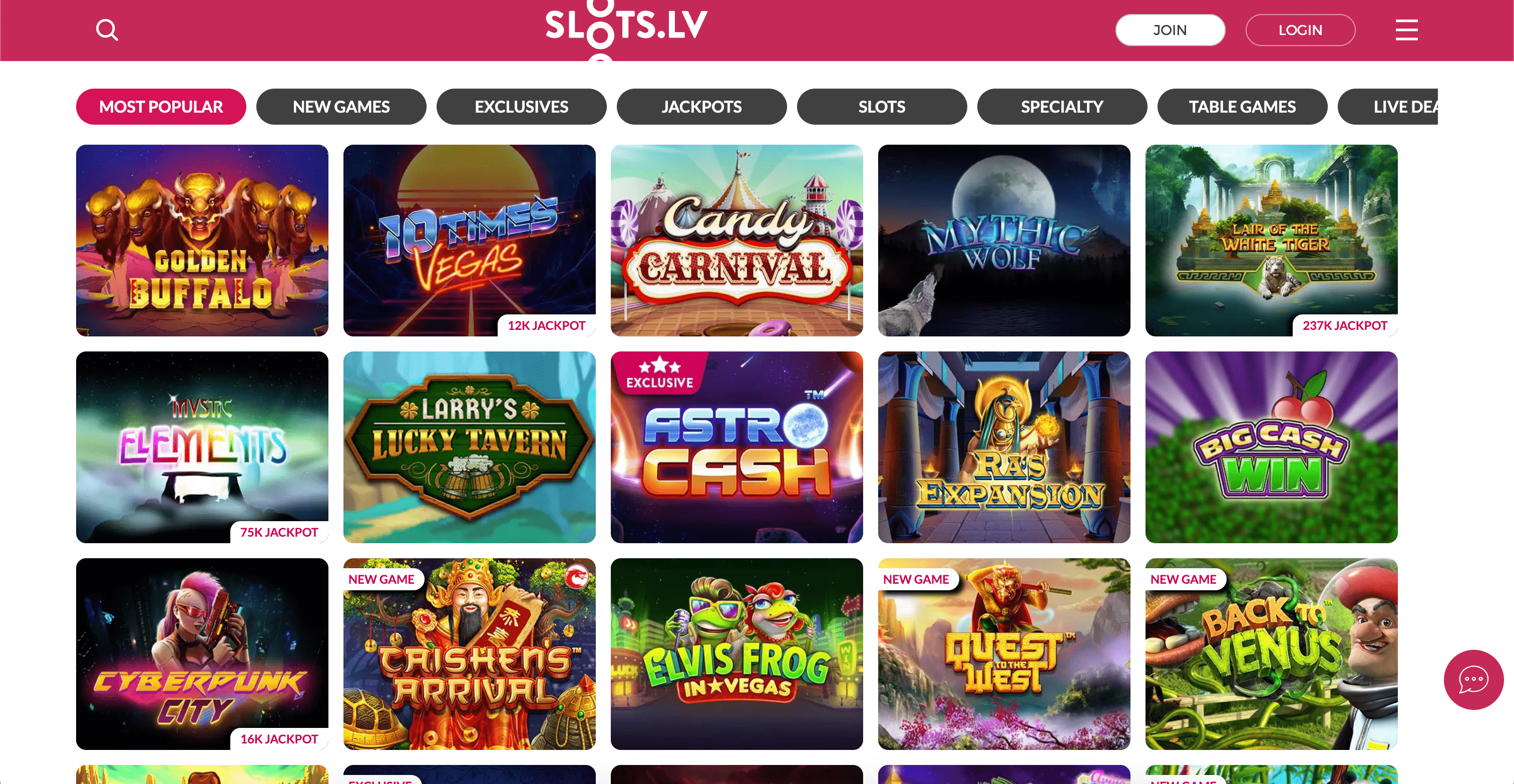Image resolution: width=1514 pixels, height=784 pixels.
Task: Open the hamburger menu icon
Action: 1406,30
